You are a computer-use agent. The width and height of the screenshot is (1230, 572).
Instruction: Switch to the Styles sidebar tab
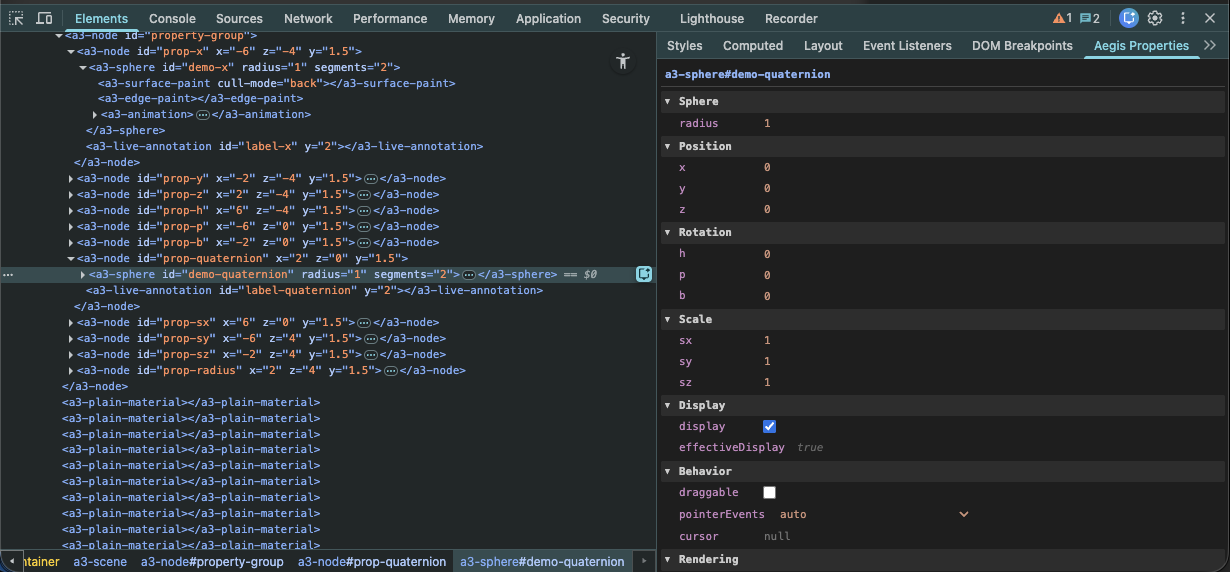tap(684, 45)
